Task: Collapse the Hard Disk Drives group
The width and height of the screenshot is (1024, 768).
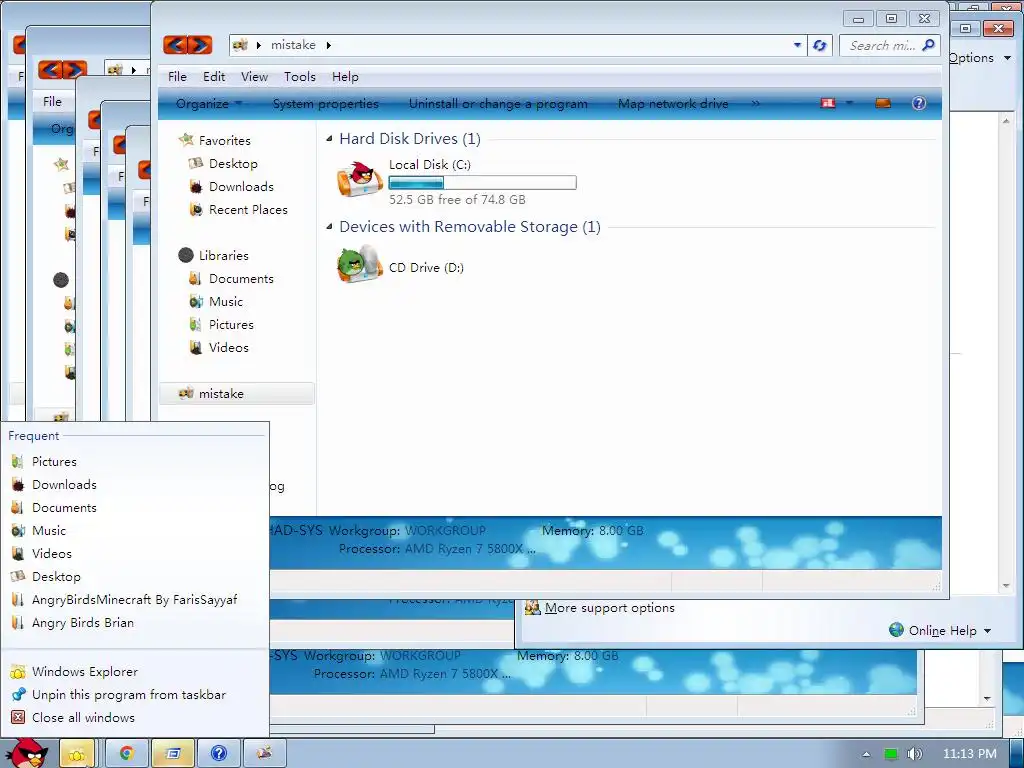Action: click(x=329, y=138)
